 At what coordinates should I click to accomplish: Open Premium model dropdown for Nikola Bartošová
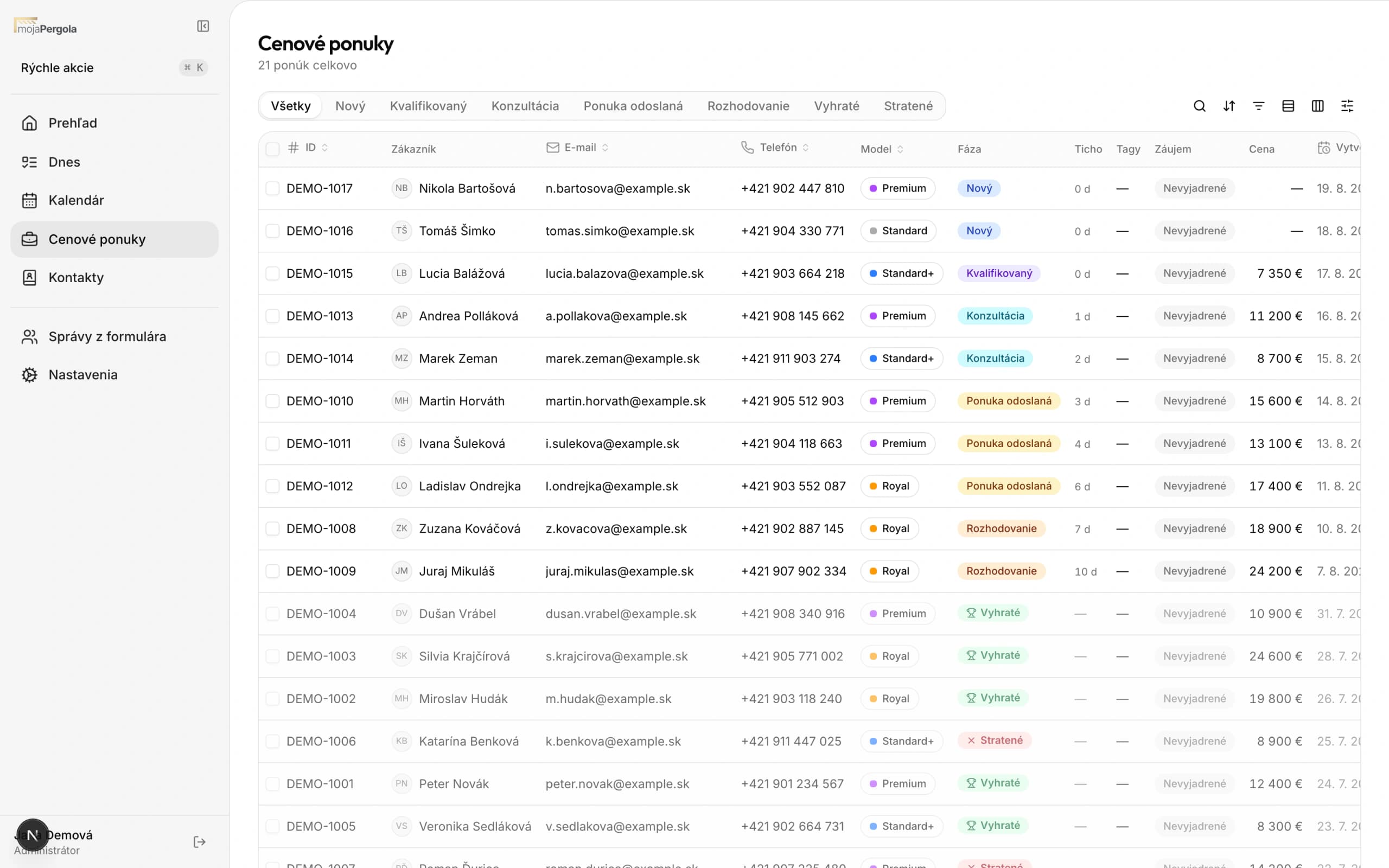click(x=897, y=188)
